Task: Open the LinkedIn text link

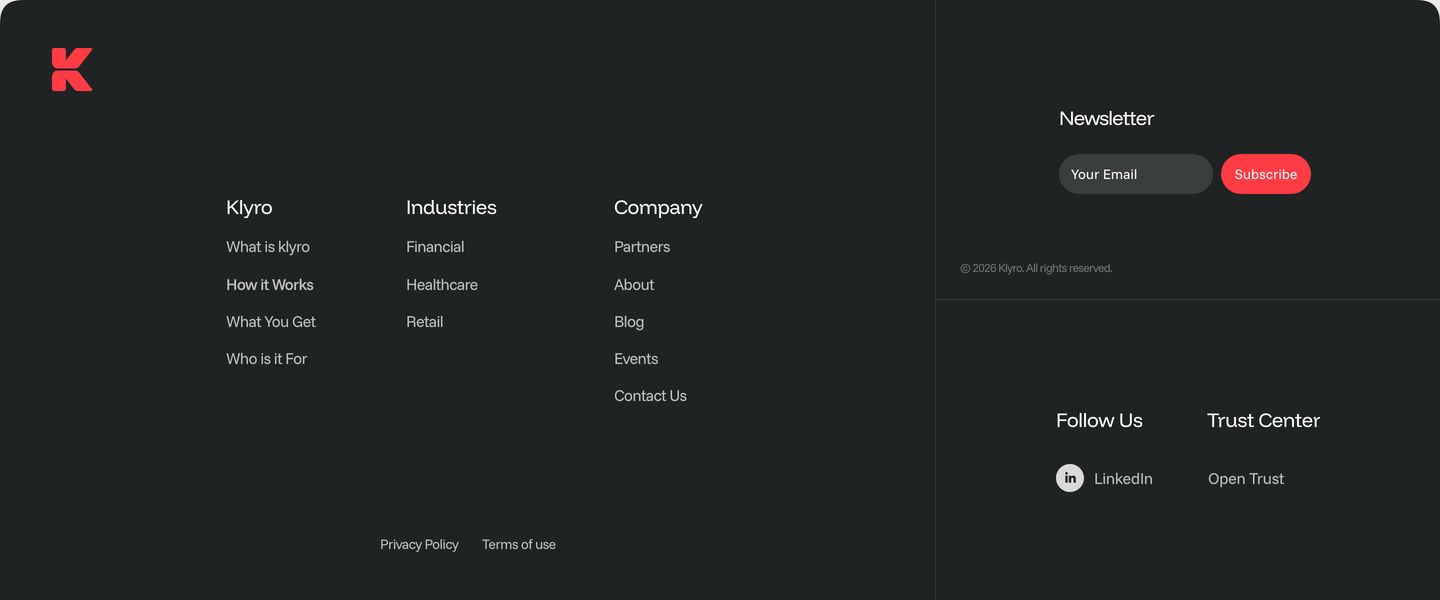Action: point(1123,479)
